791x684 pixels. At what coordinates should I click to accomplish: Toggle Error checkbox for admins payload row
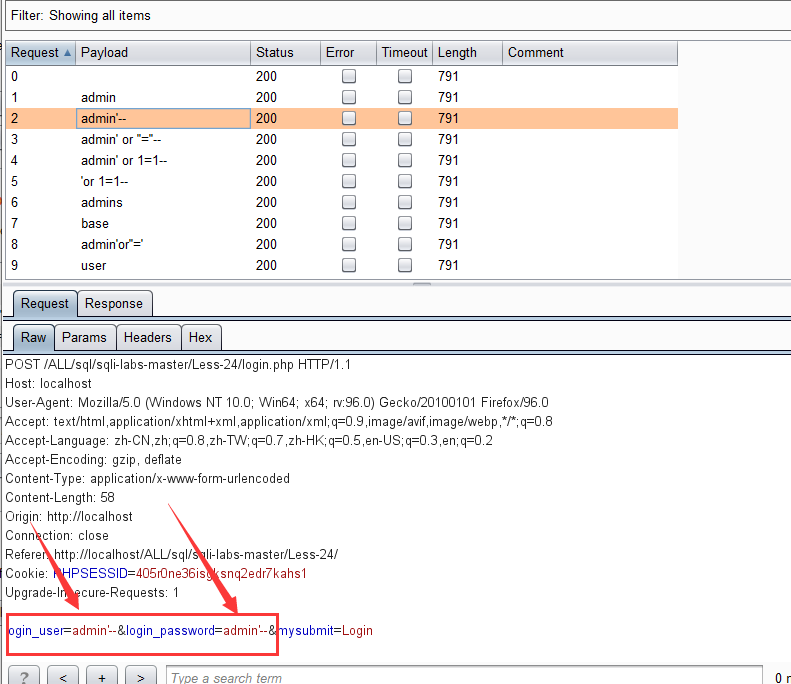click(349, 202)
